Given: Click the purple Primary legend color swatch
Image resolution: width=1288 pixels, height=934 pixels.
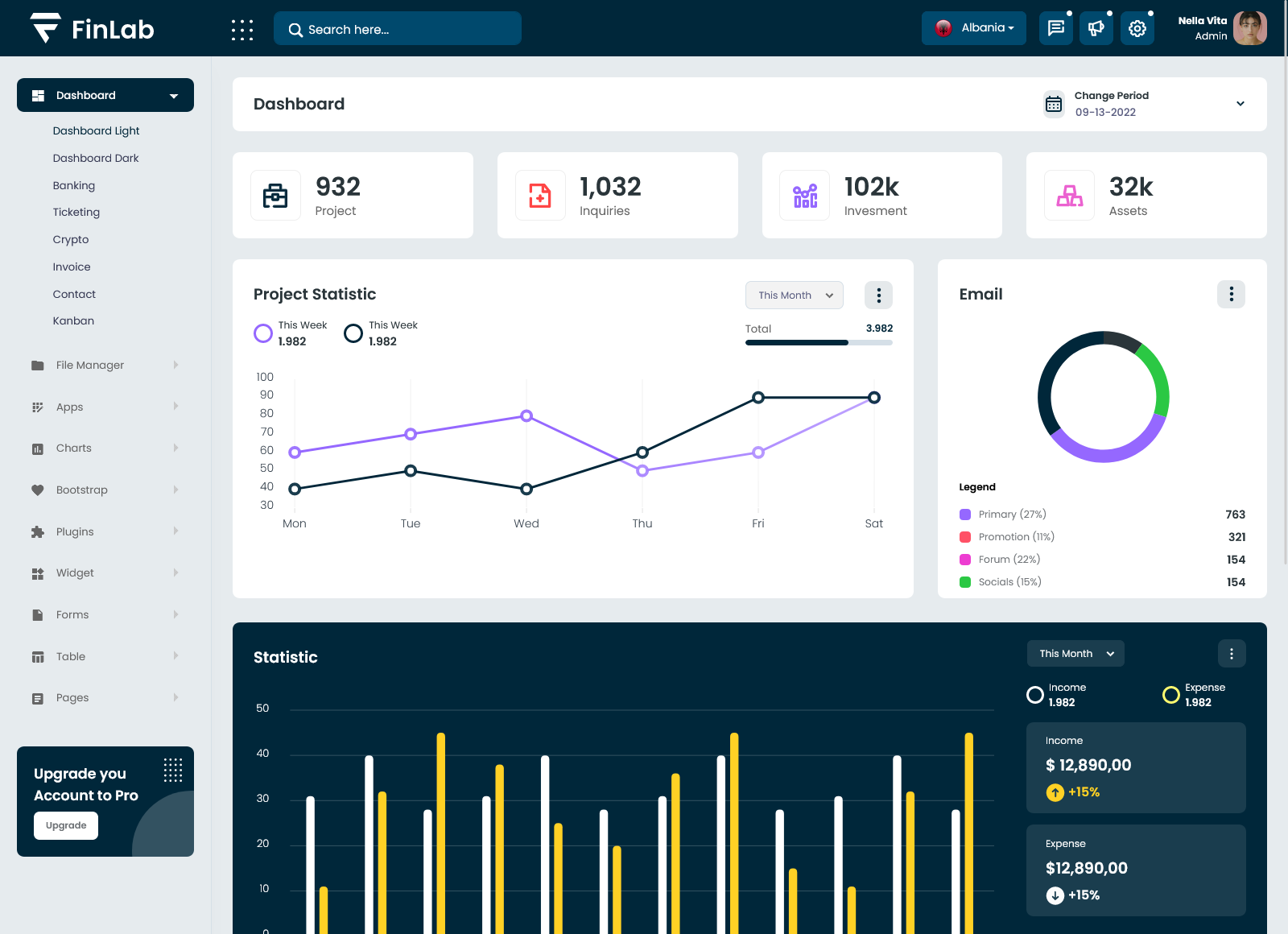Looking at the screenshot, I should coord(965,515).
